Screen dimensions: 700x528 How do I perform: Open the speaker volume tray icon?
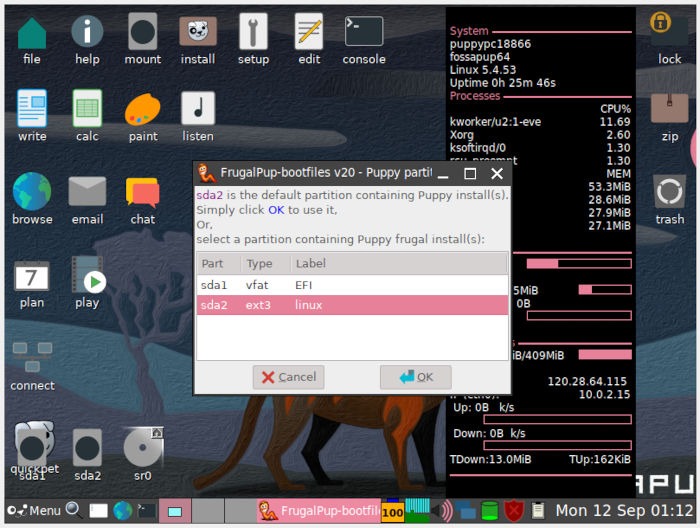(442, 511)
